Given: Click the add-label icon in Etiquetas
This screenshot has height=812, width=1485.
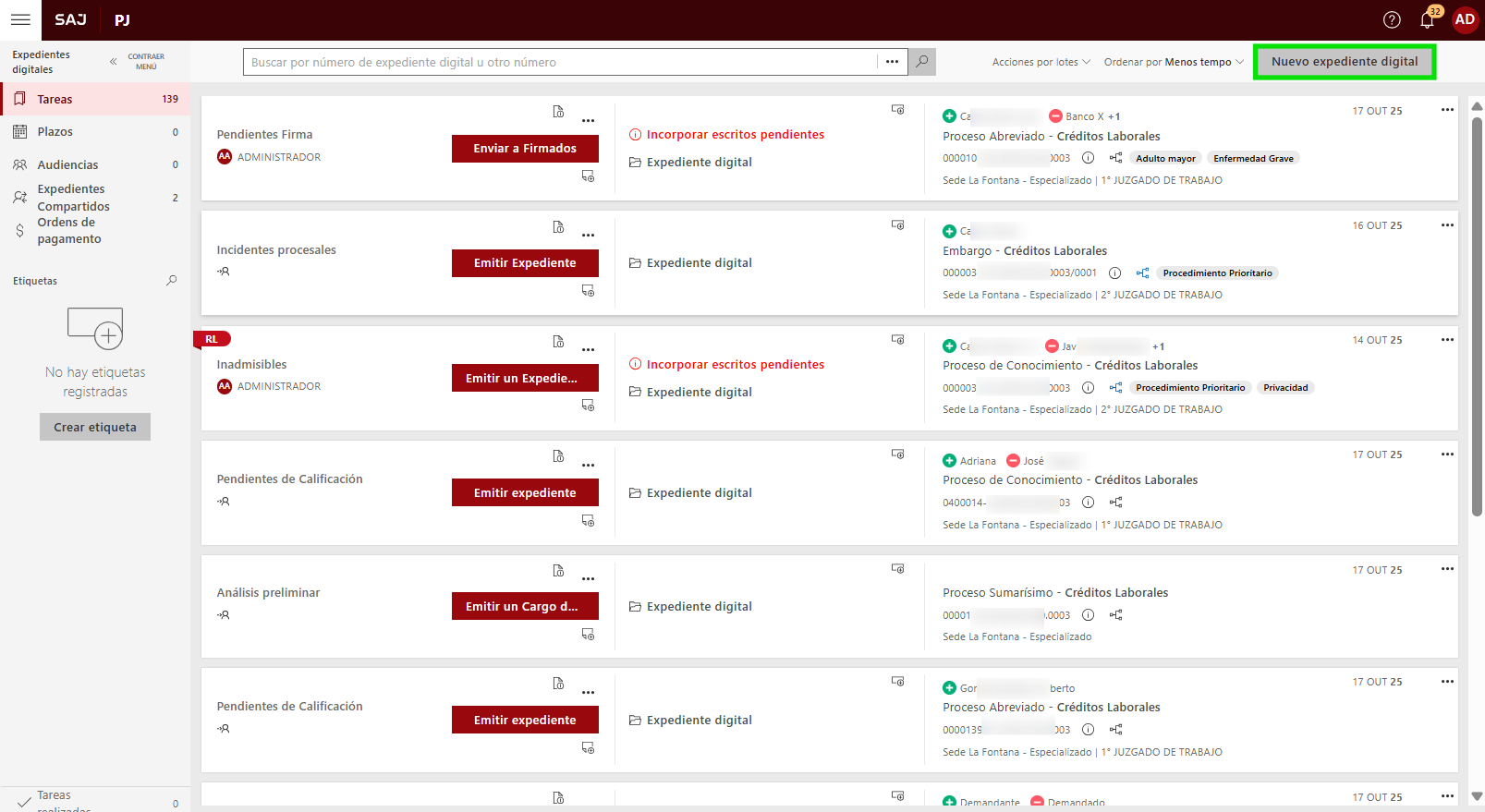Looking at the screenshot, I should [x=95, y=328].
